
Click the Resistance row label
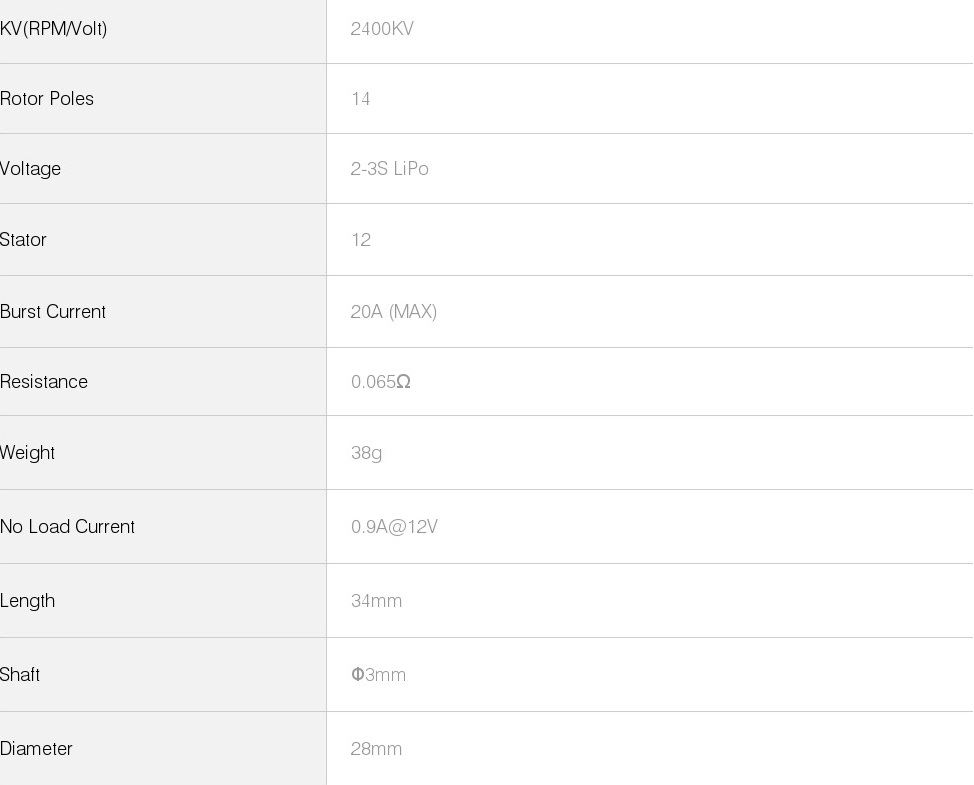click(x=44, y=382)
